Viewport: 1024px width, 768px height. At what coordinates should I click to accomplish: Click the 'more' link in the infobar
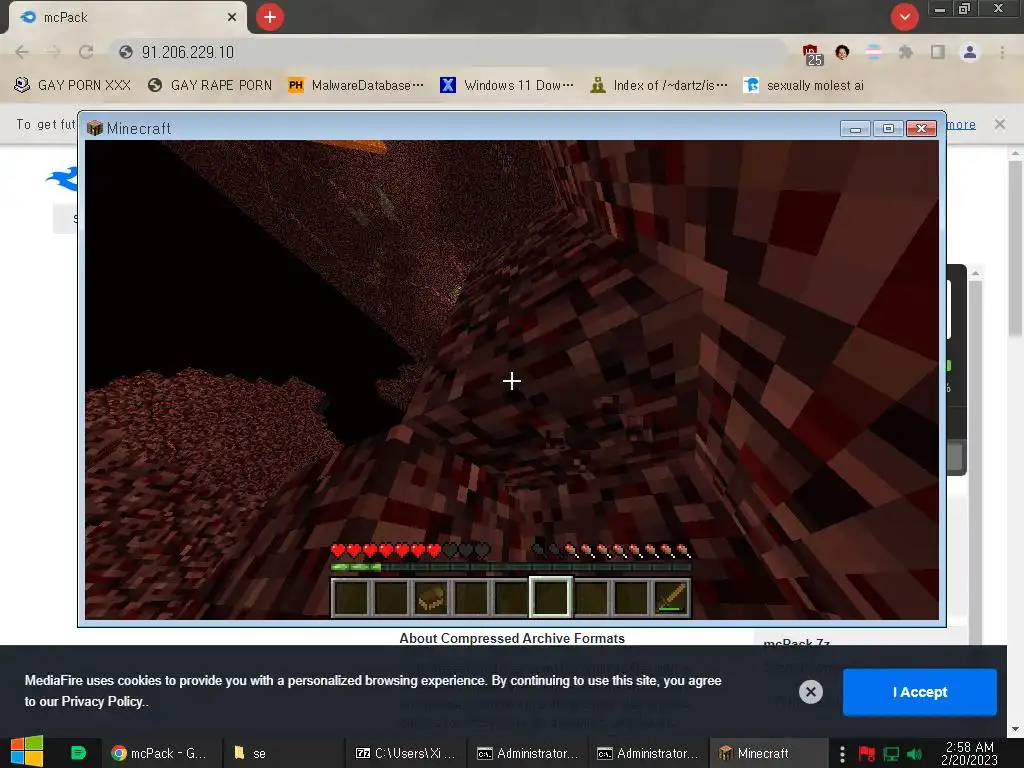pos(961,124)
